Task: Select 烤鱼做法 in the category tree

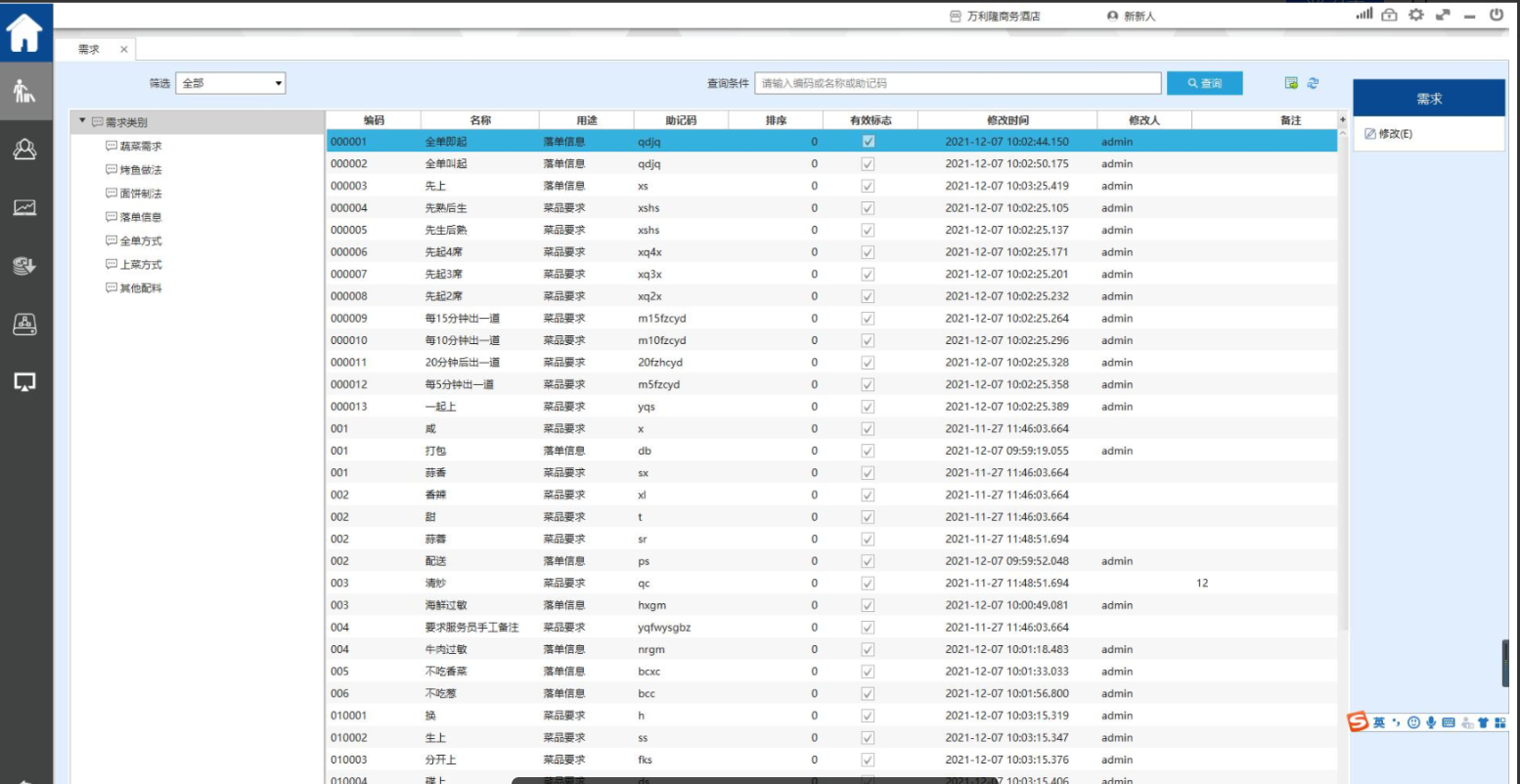Action: click(x=140, y=170)
